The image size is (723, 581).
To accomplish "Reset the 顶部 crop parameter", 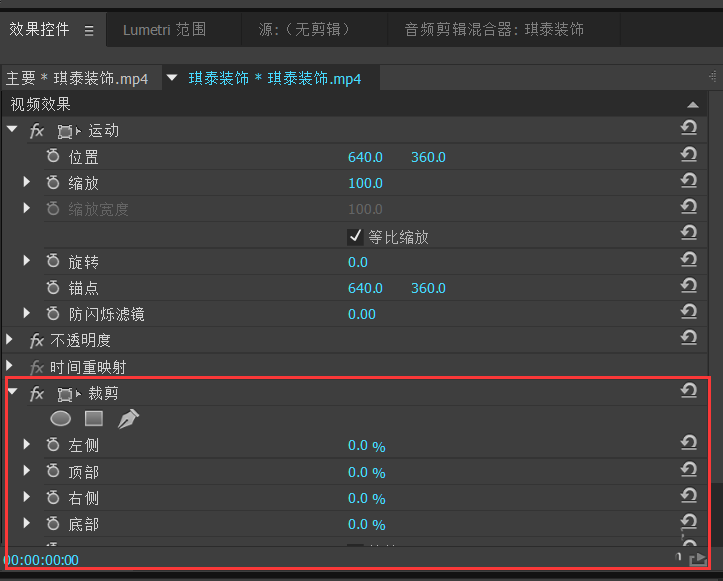I will coord(689,469).
